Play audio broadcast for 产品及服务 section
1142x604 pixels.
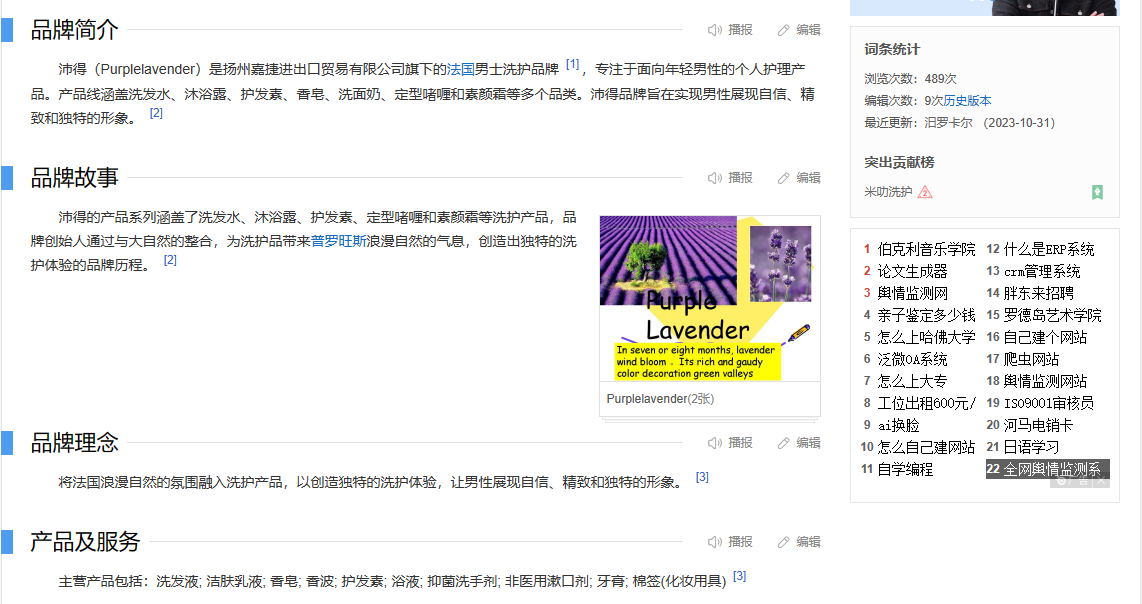click(731, 542)
